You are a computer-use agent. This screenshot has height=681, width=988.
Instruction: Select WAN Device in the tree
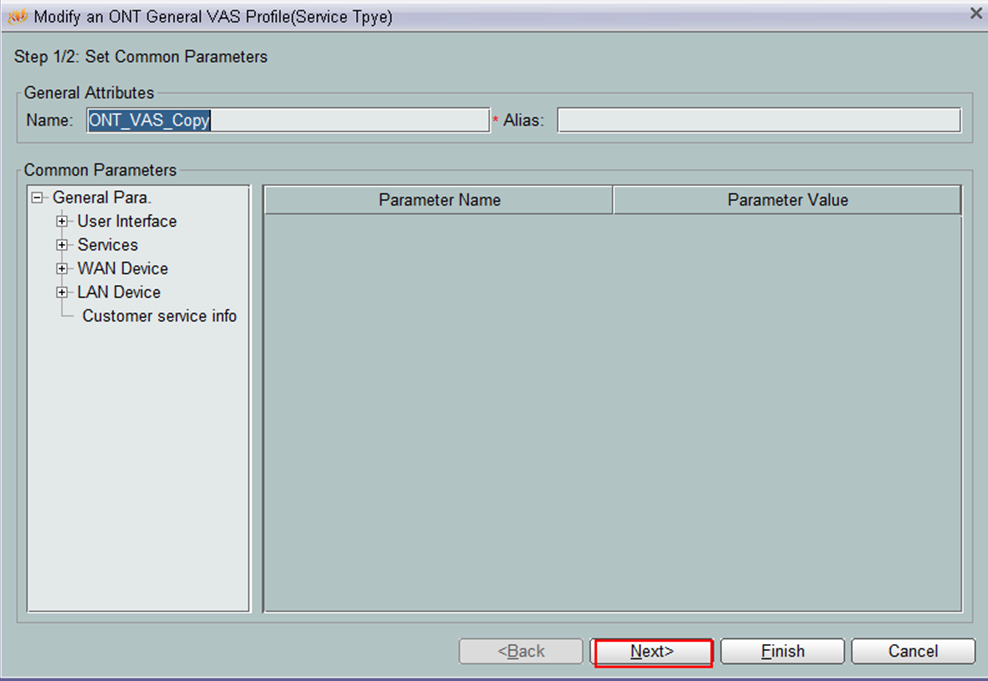click(x=123, y=269)
